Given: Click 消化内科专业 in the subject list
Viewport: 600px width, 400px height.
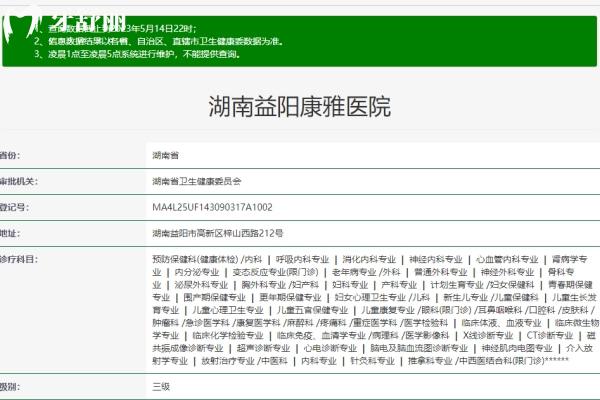Looking at the screenshot, I should tap(369, 260).
